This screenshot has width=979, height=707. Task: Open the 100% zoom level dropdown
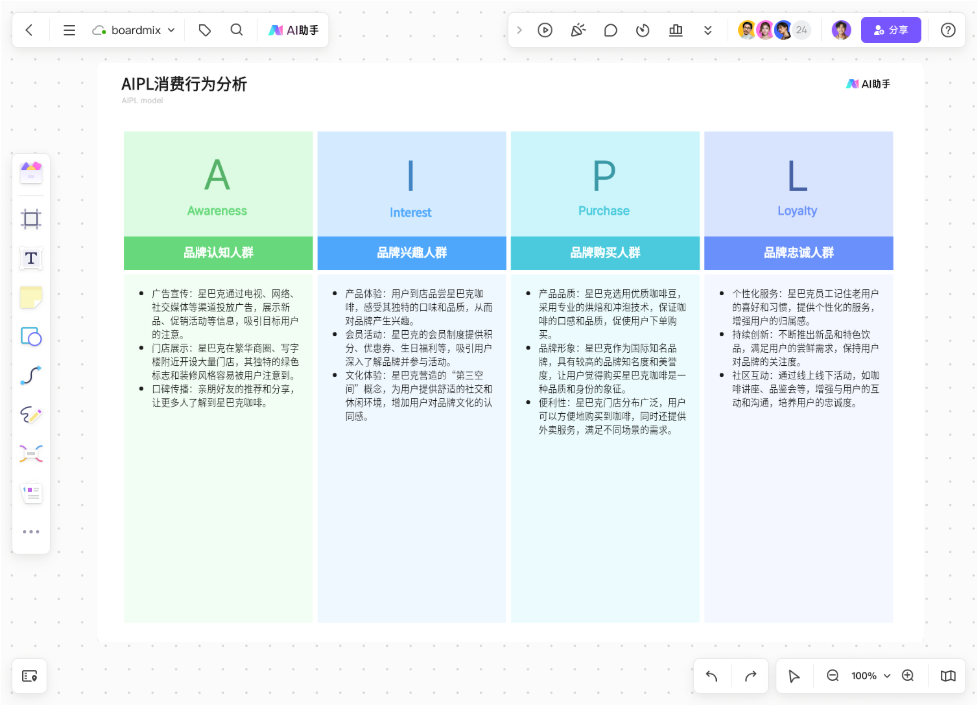[x=870, y=676]
